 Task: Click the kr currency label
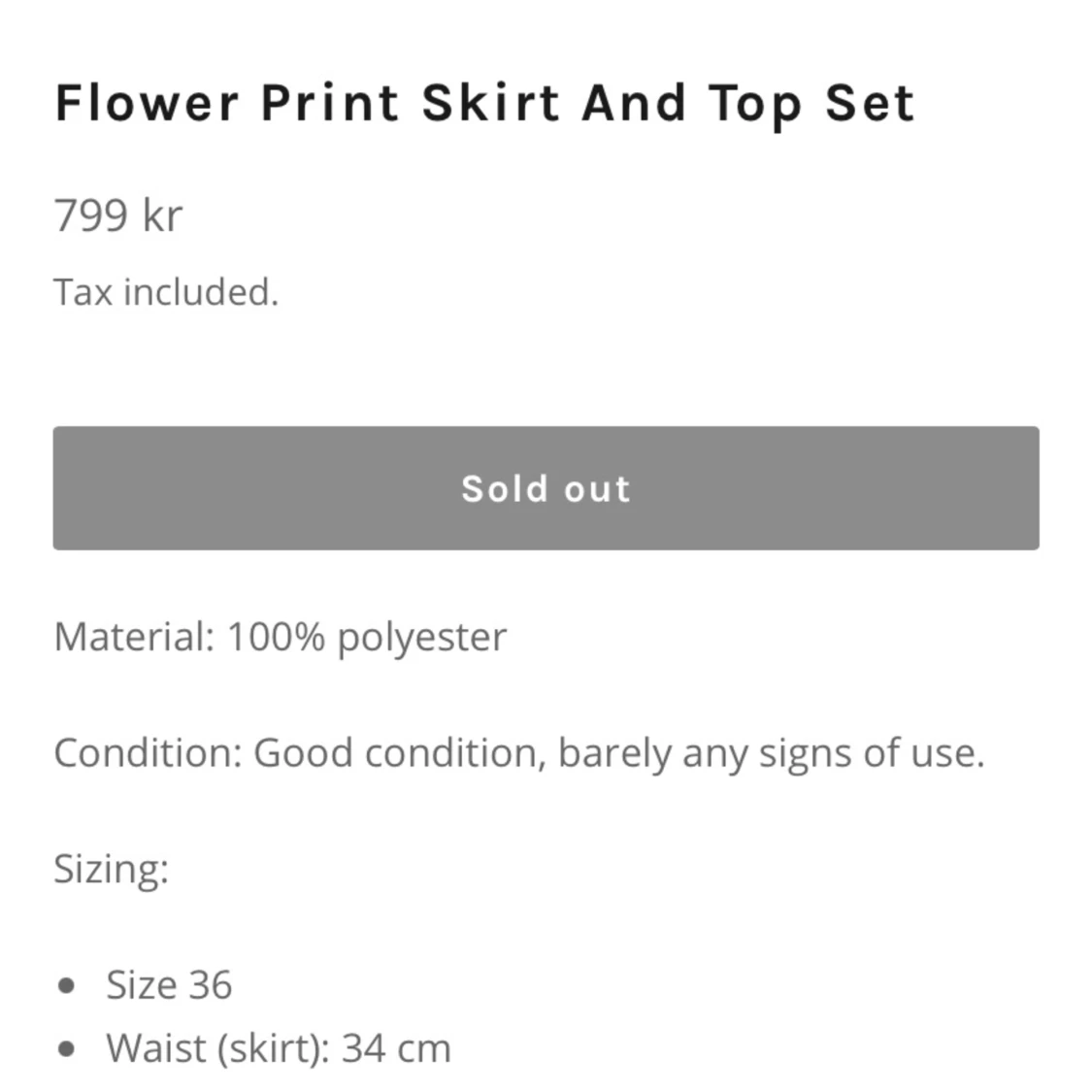click(x=161, y=215)
